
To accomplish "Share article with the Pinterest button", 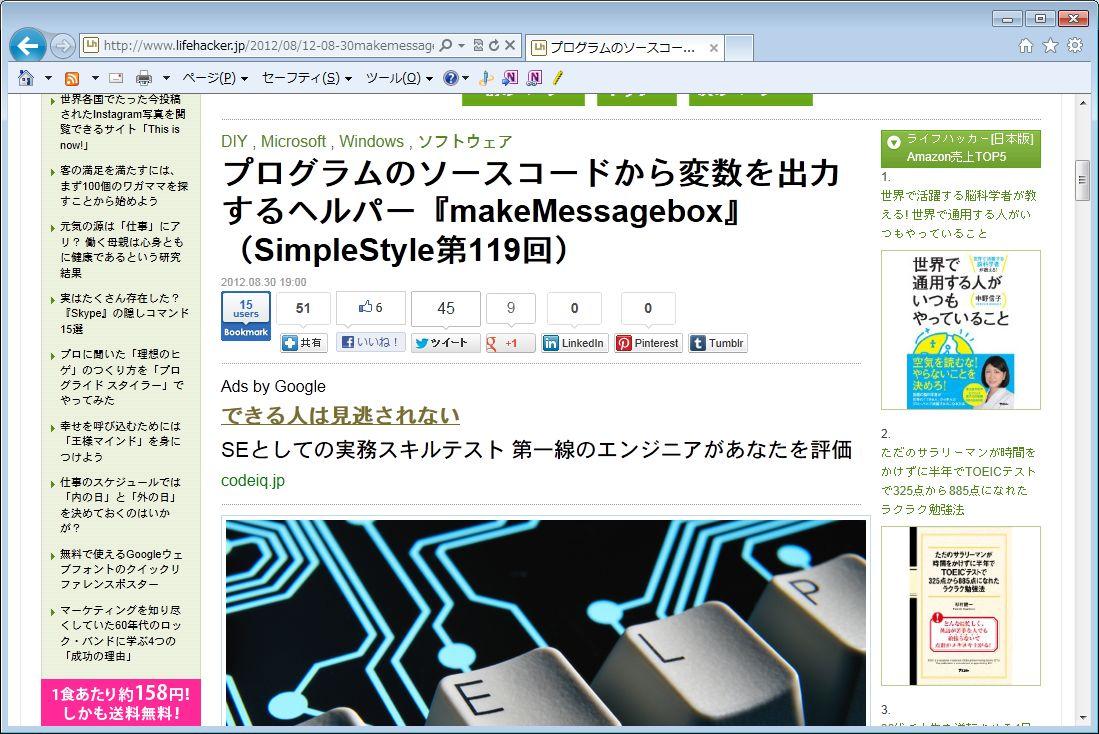I will point(647,343).
